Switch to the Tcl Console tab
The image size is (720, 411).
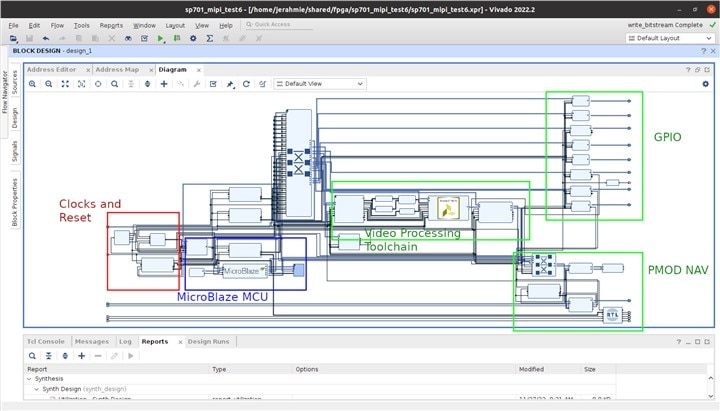coord(45,342)
